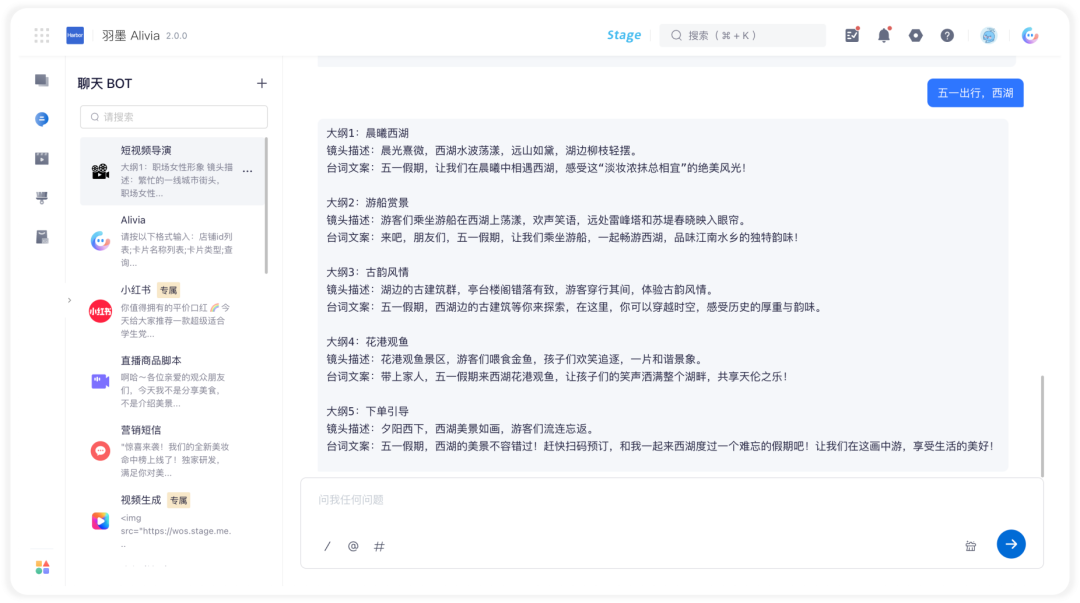This screenshot has width=1080, height=603.
Task: Click the 羽墨 Alivia app title
Action: tap(131, 35)
